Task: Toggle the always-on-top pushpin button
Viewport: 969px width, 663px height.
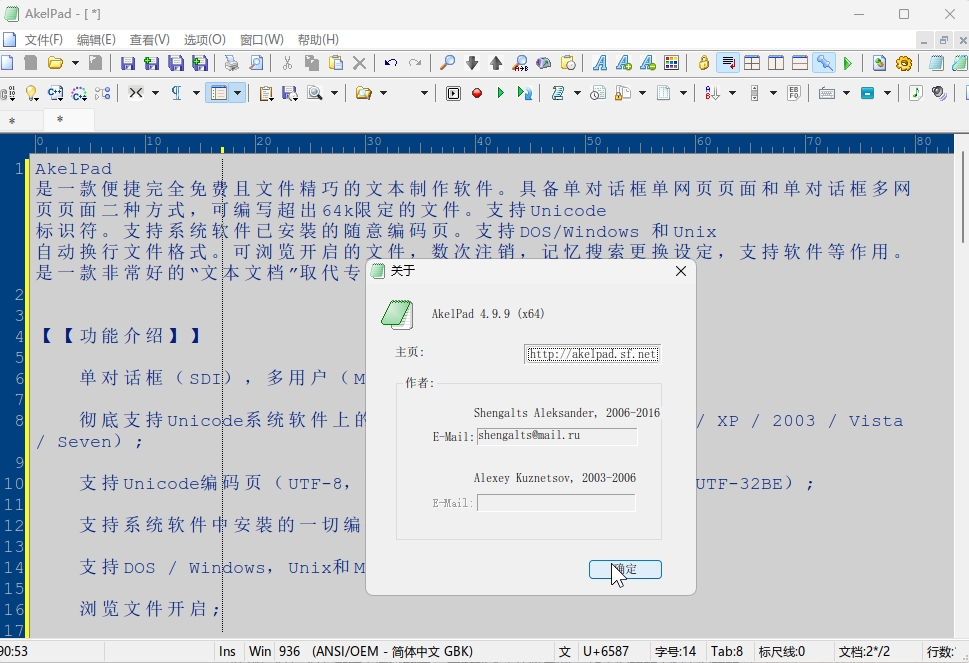Action: [824, 62]
